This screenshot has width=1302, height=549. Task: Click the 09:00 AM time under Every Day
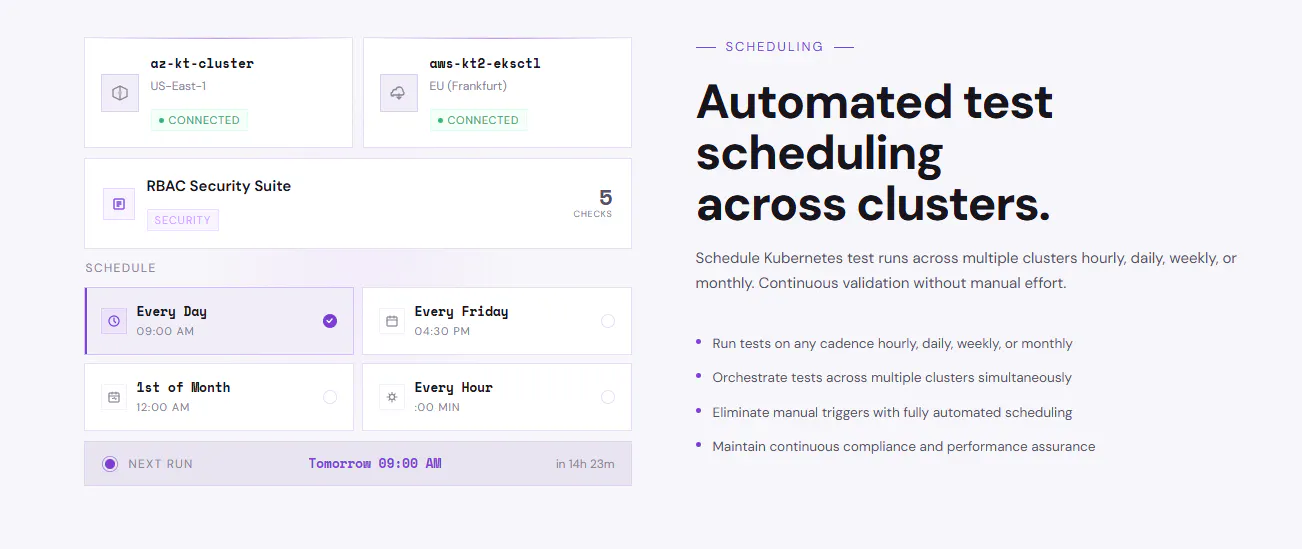click(x=165, y=331)
